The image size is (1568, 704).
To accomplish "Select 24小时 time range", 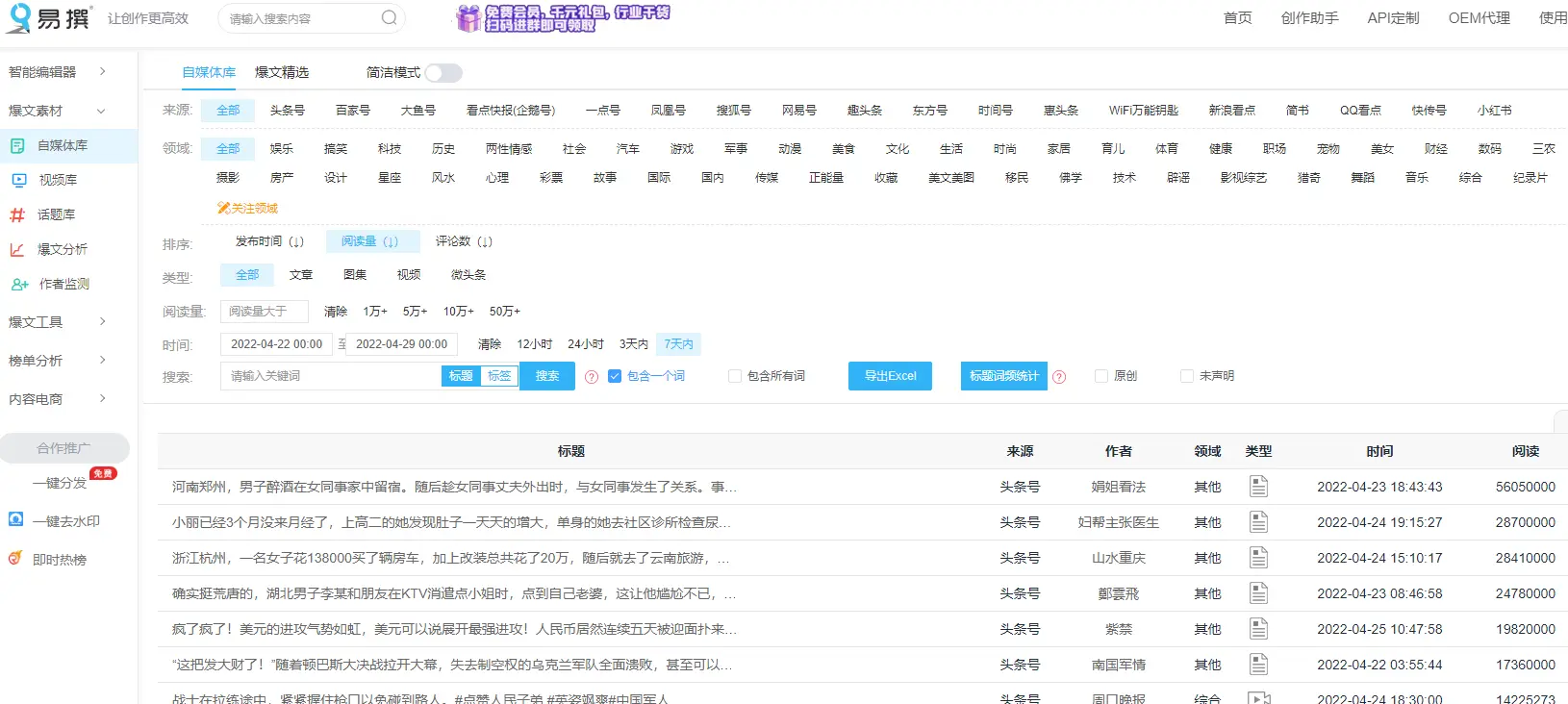I will [586, 344].
